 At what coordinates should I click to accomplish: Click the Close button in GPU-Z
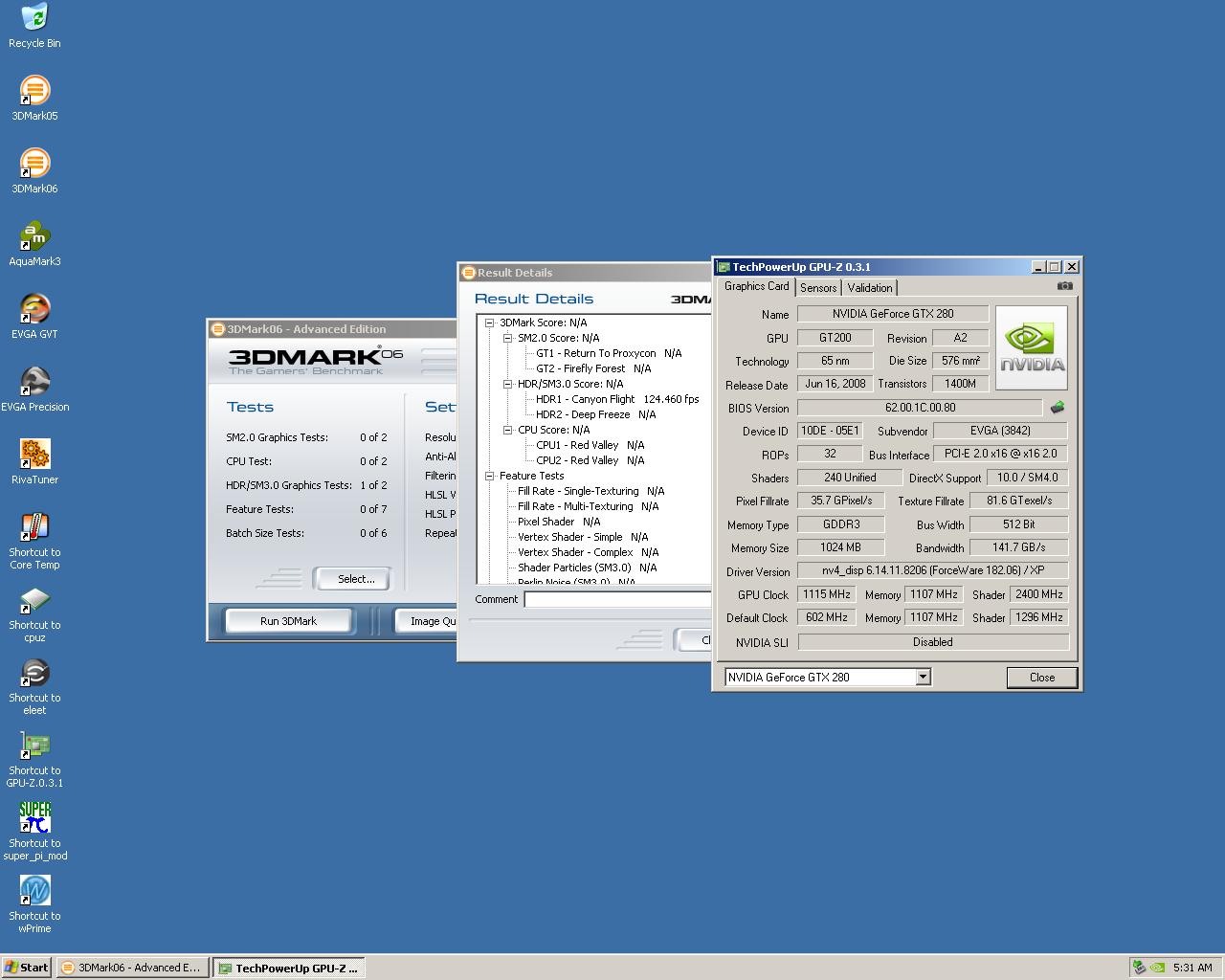coord(1042,678)
